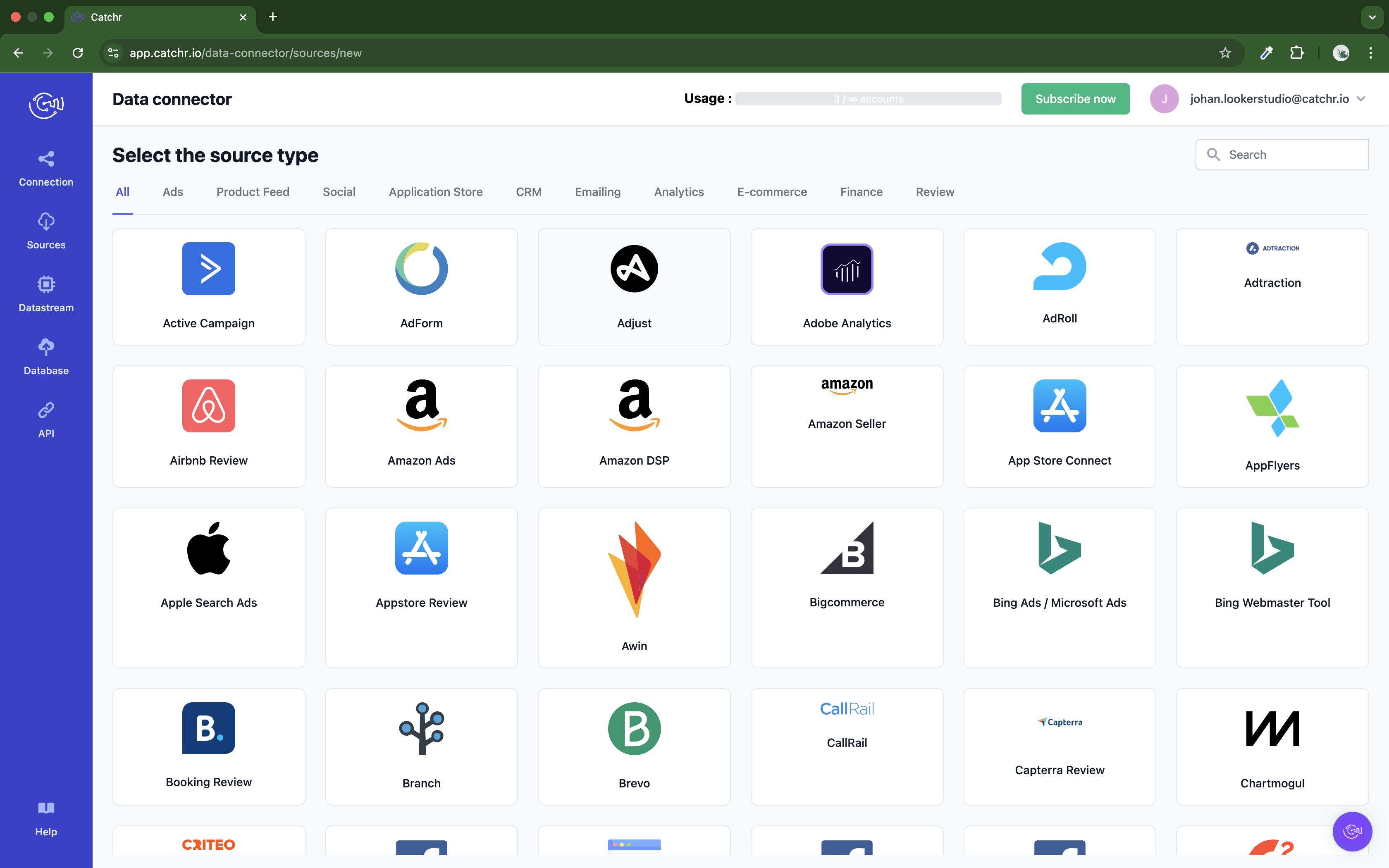
Task: Select the Appstore Review icon
Action: [421, 548]
